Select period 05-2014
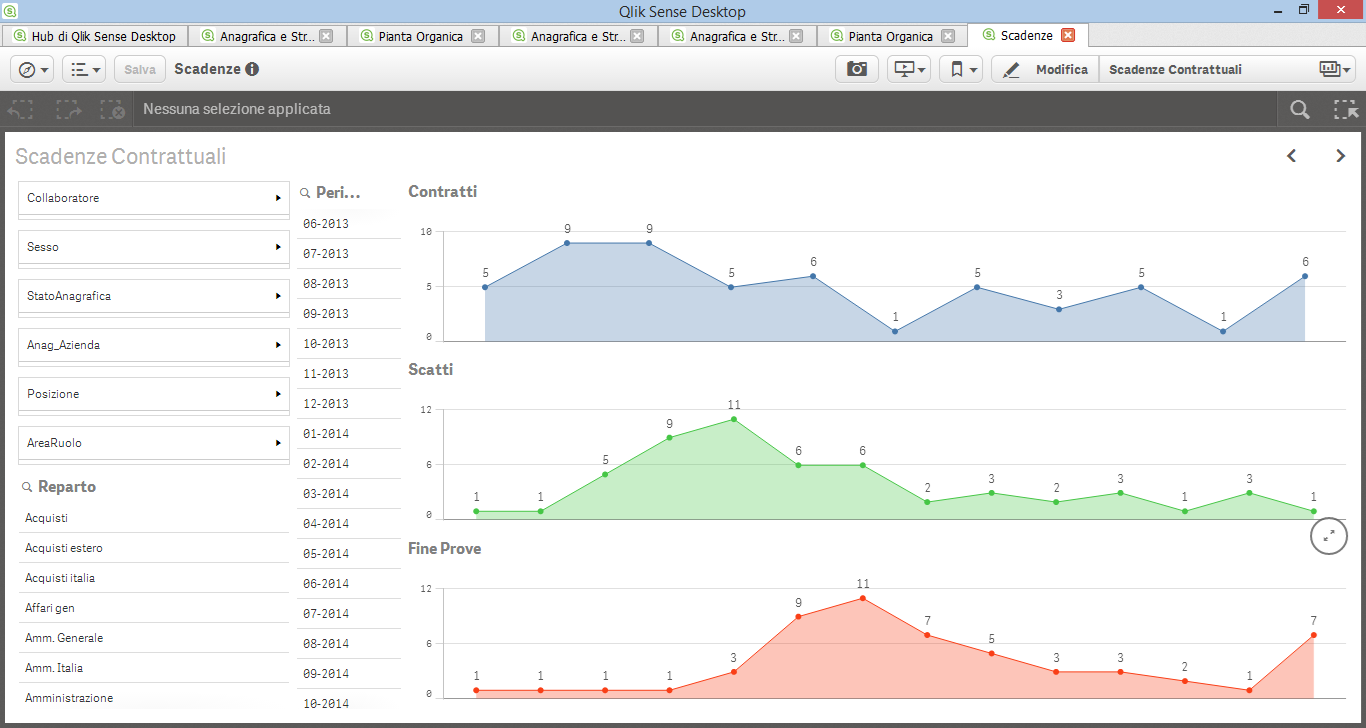1366x728 pixels. [348, 554]
